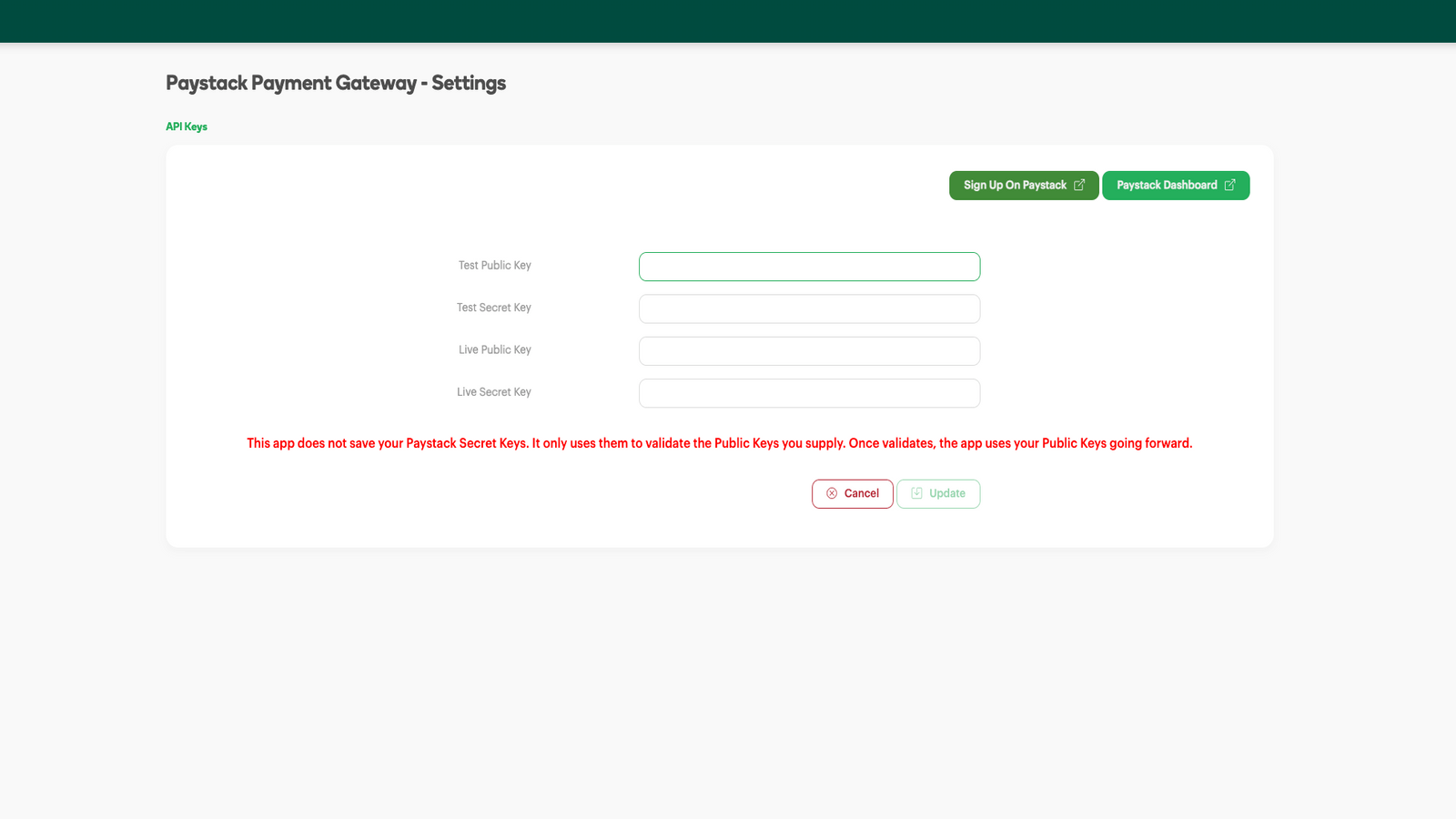This screenshot has height=819, width=1456.
Task: Open the Paystack Dashboard button
Action: 1176,186
